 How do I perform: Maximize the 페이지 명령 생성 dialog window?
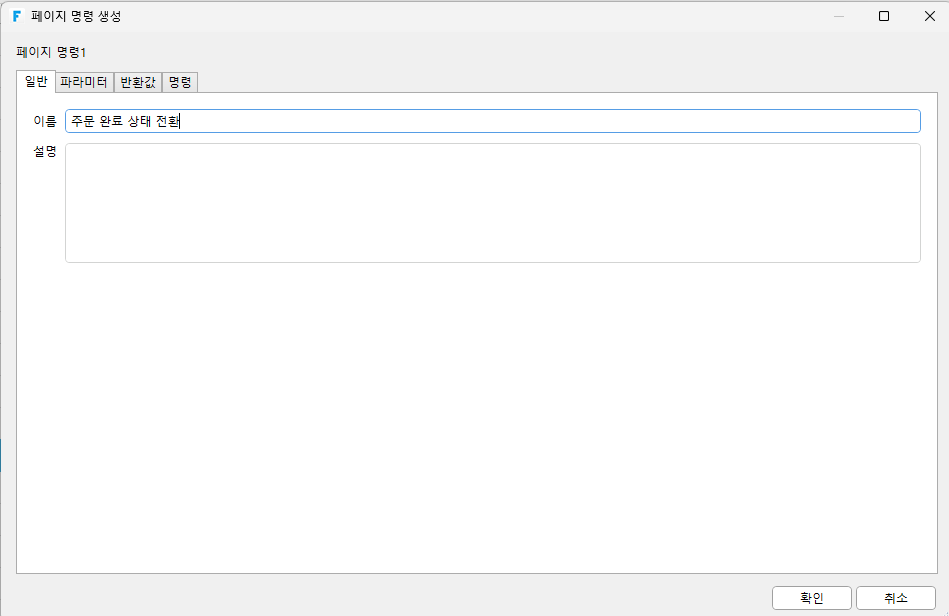[884, 16]
